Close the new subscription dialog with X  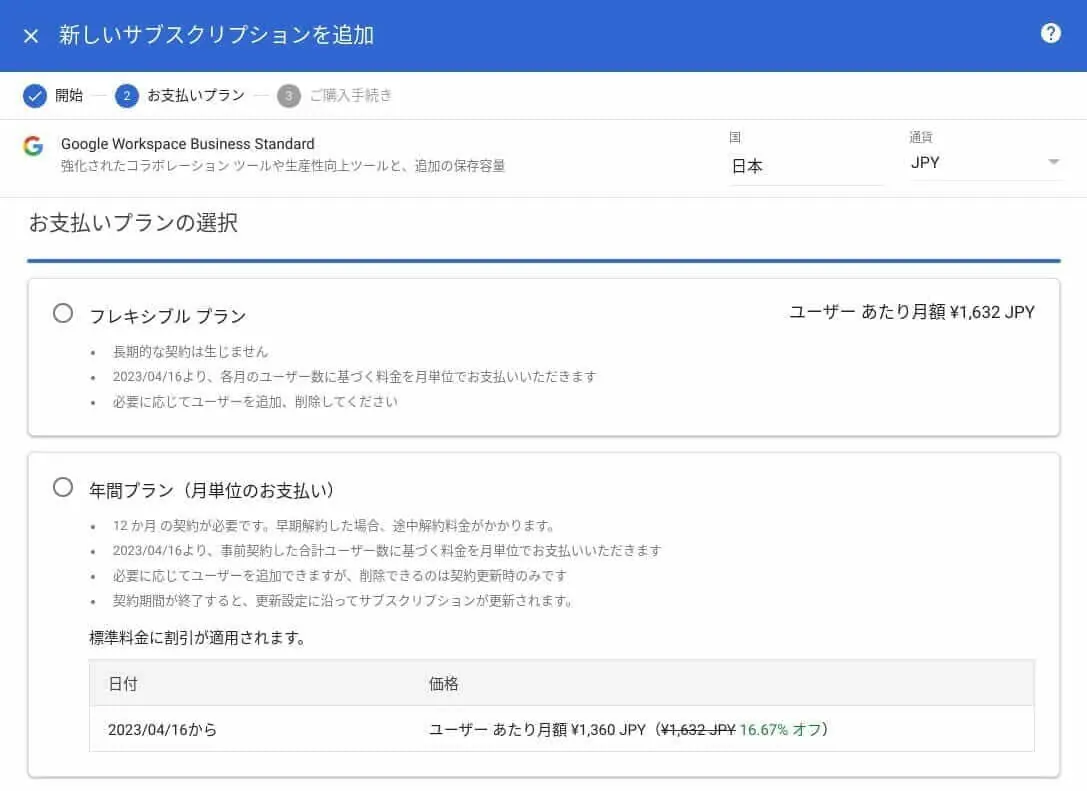click(x=31, y=35)
